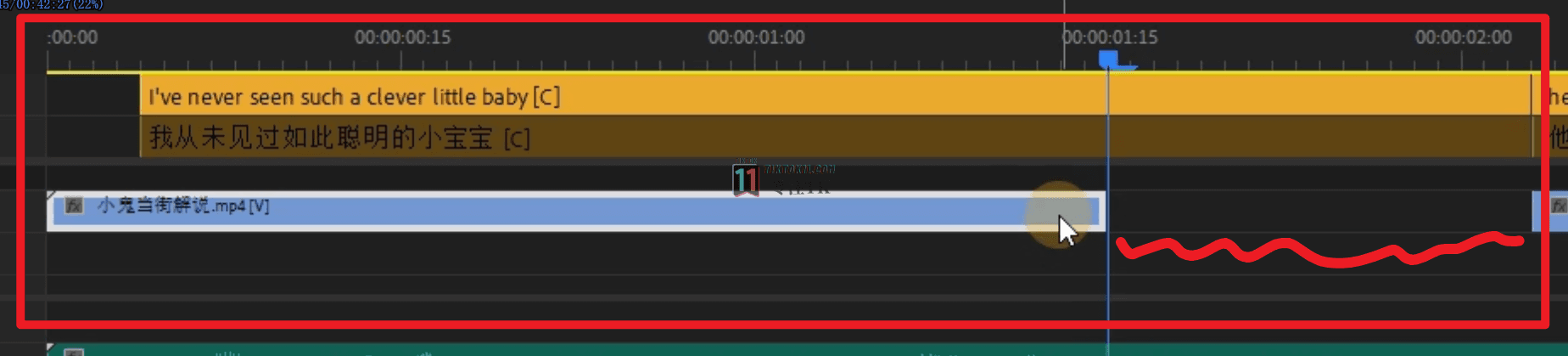Move playhead to 00:00:01:00 on the ruler

pos(756,59)
